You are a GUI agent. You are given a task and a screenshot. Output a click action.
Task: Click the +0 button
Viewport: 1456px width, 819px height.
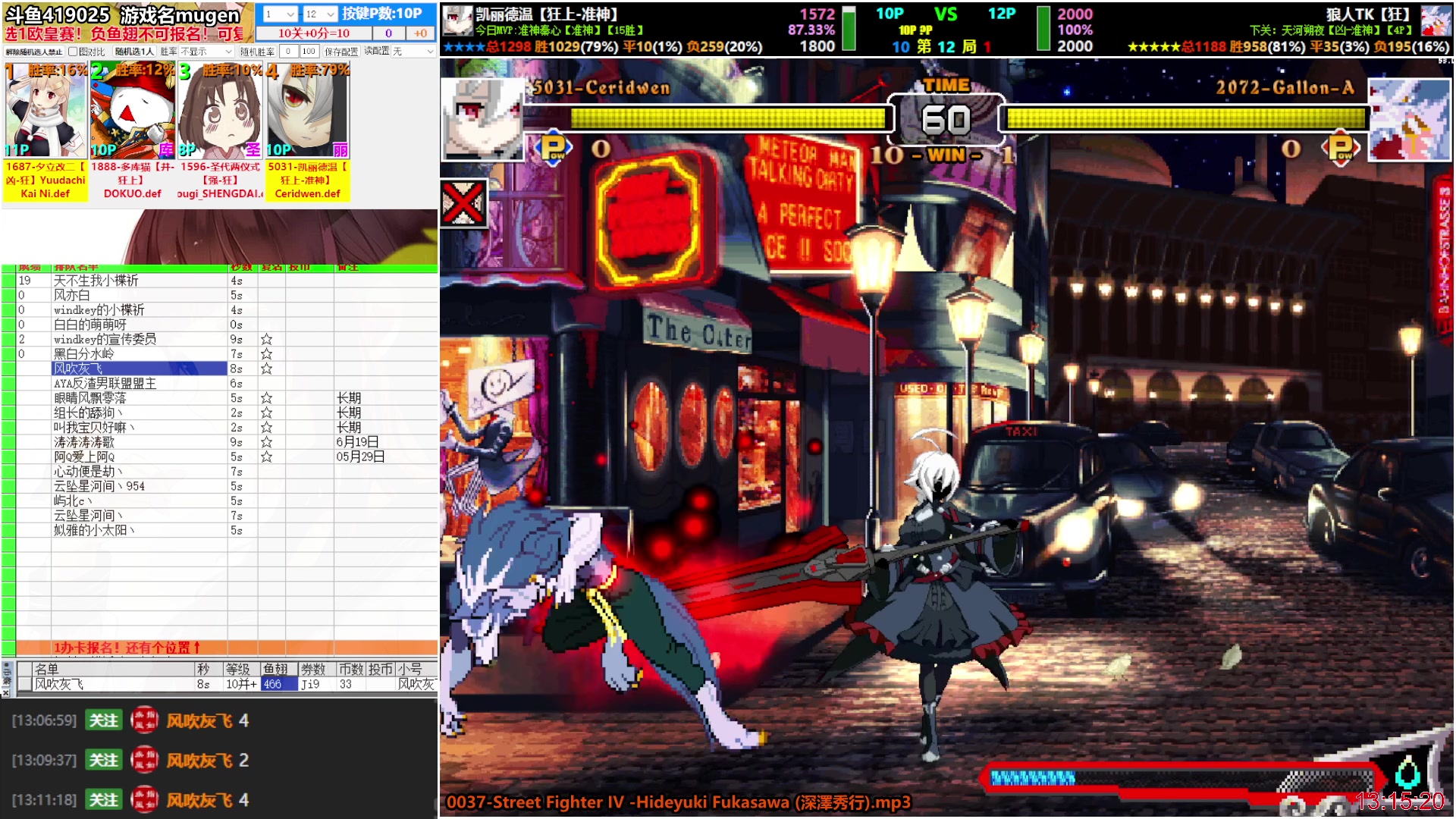(420, 33)
